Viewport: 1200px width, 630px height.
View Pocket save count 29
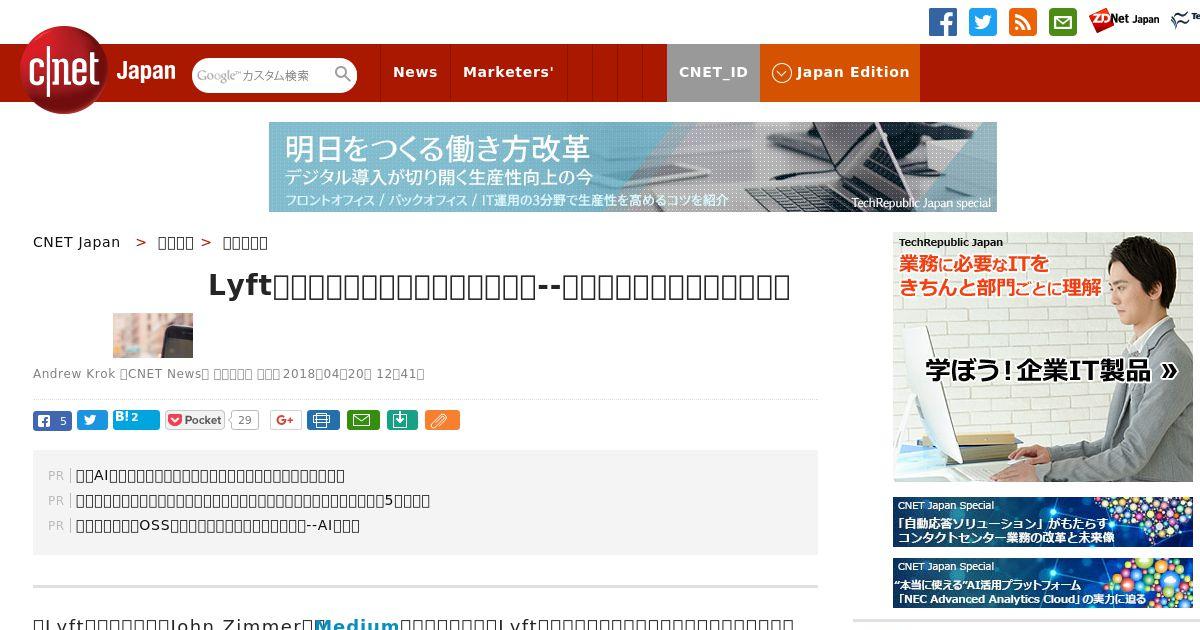244,420
